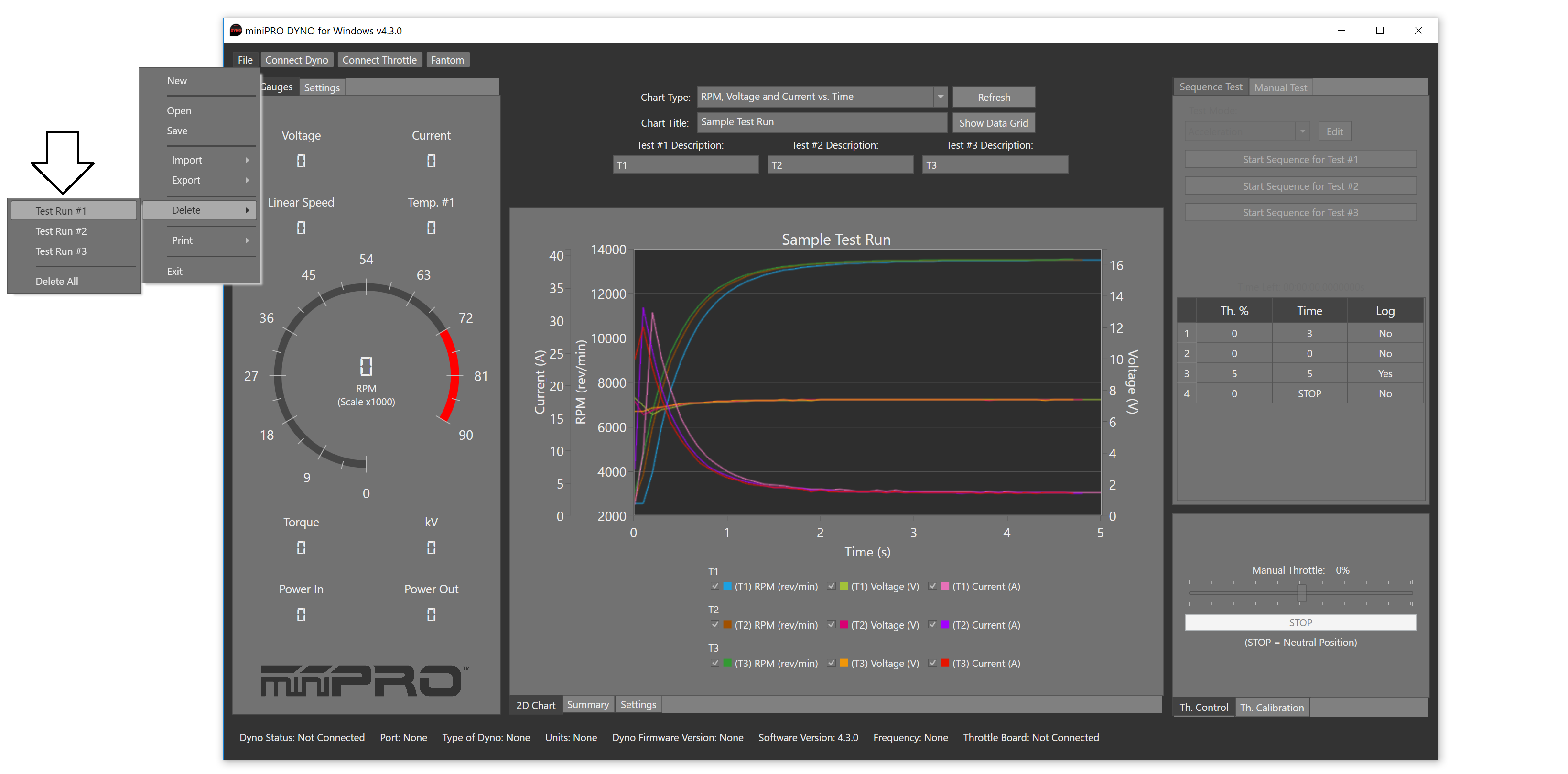The height and width of the screenshot is (774, 1568).
Task: Toggle (T3) Voltage series checkbox
Action: tap(831, 663)
